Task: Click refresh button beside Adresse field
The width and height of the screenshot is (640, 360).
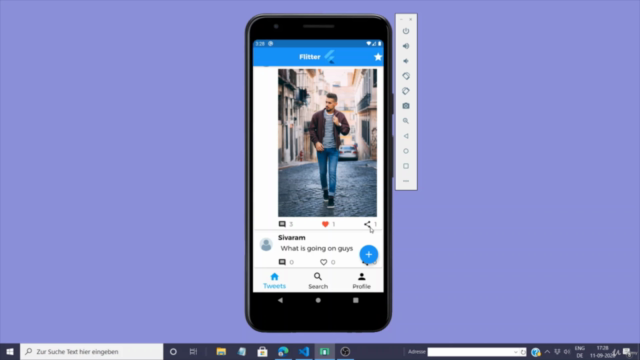Action: click(523, 352)
